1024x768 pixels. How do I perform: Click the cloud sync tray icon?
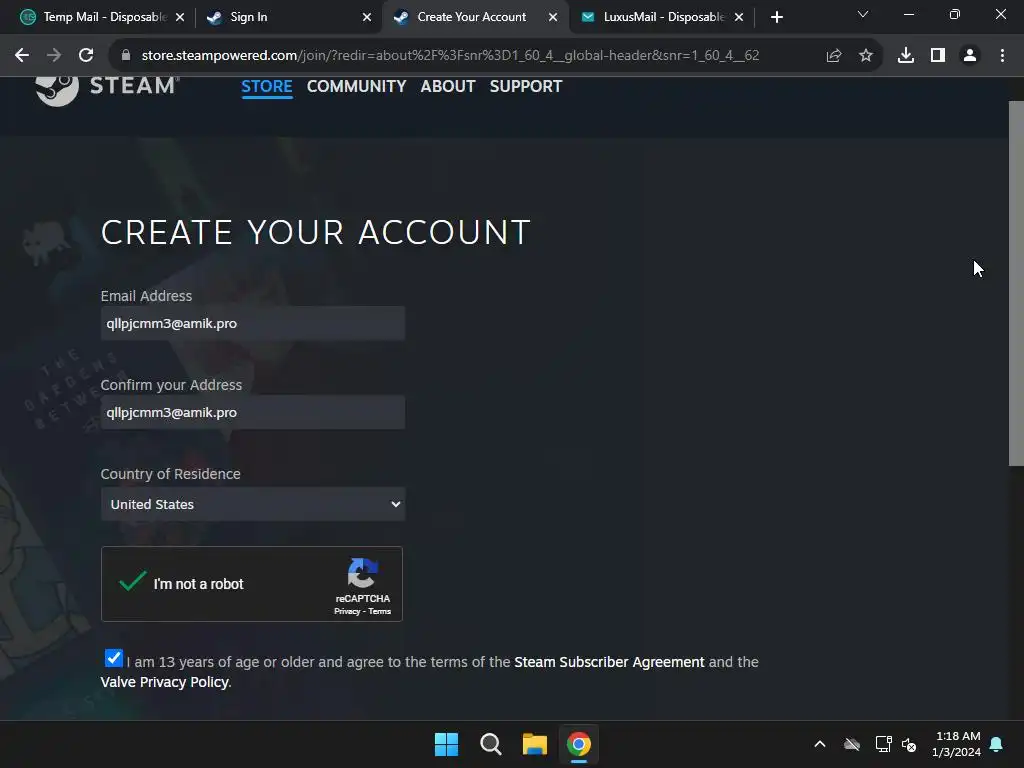[x=852, y=744]
